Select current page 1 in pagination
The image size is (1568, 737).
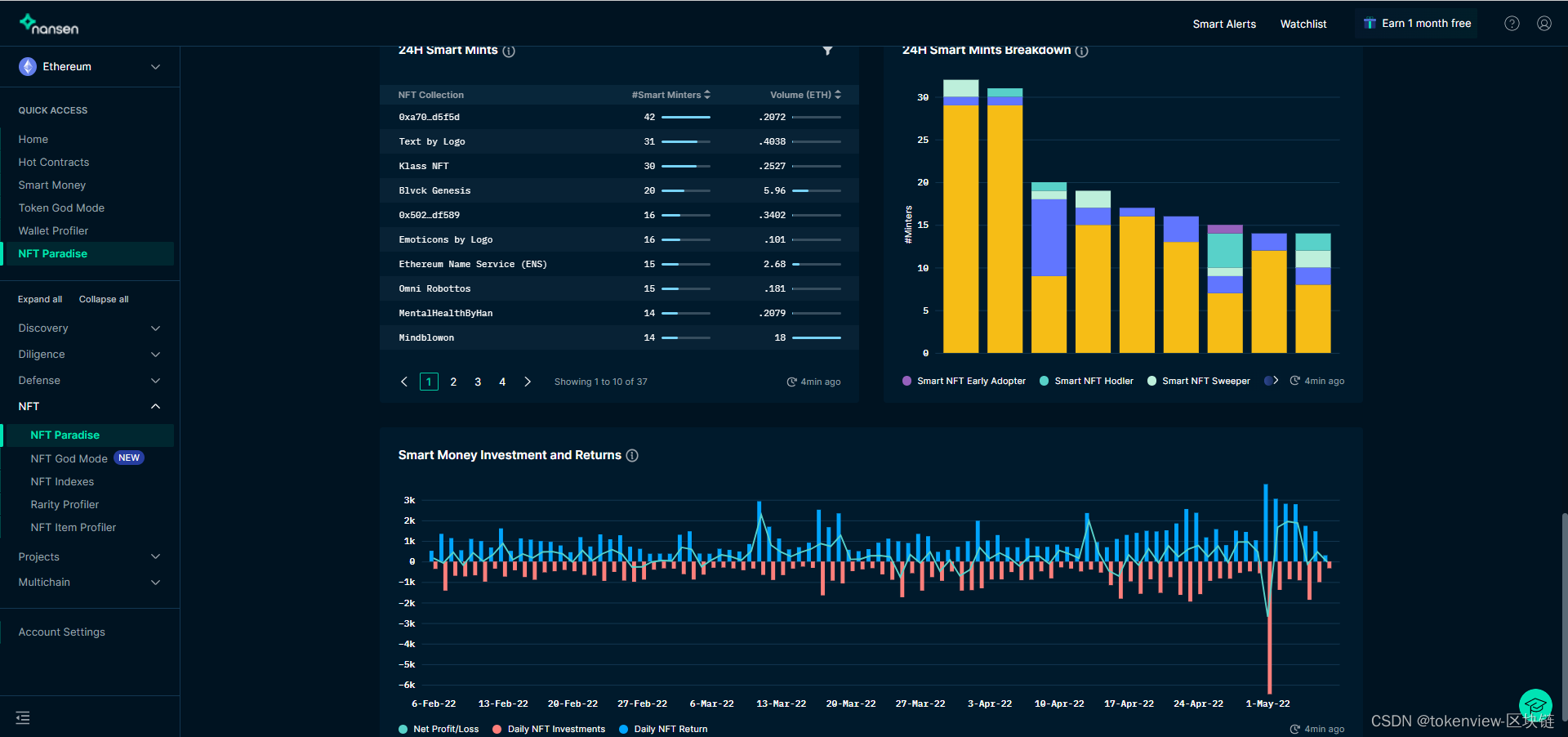coord(429,382)
